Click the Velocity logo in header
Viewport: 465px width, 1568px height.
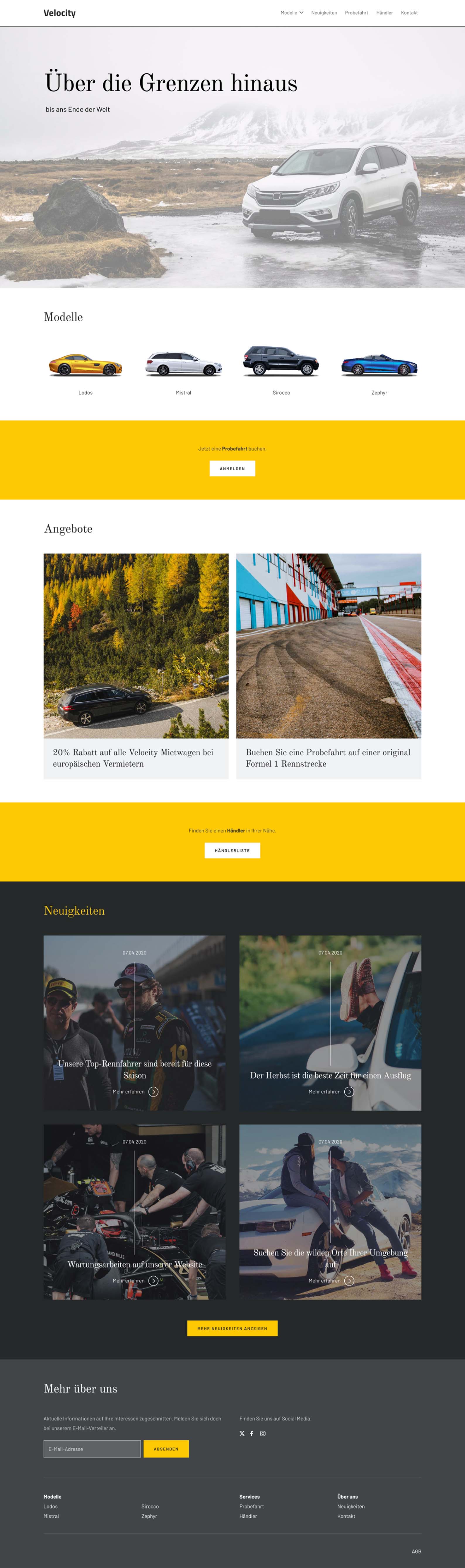[x=60, y=13]
